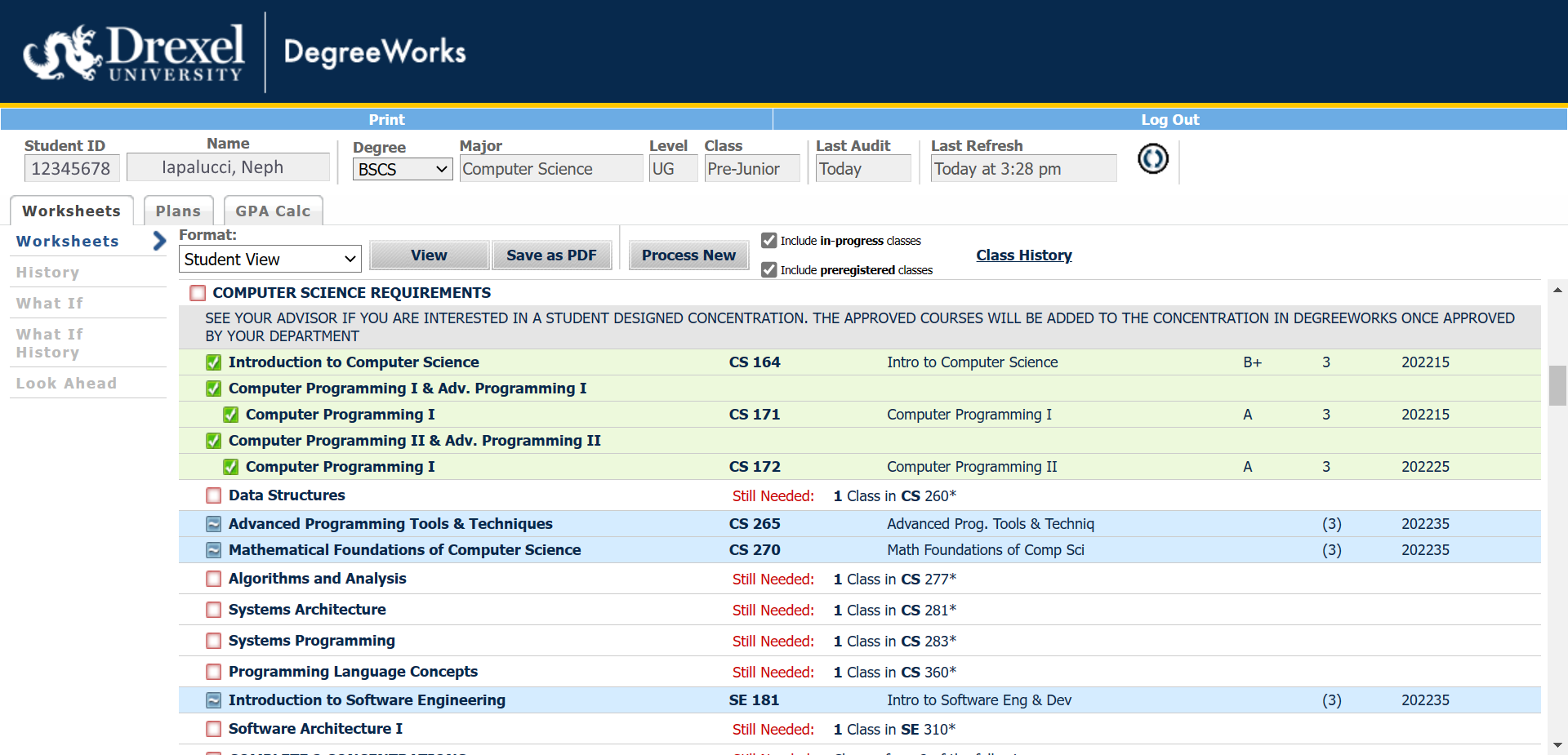The width and height of the screenshot is (1568, 755).
Task: Click the Save as PDF button
Action: click(551, 255)
